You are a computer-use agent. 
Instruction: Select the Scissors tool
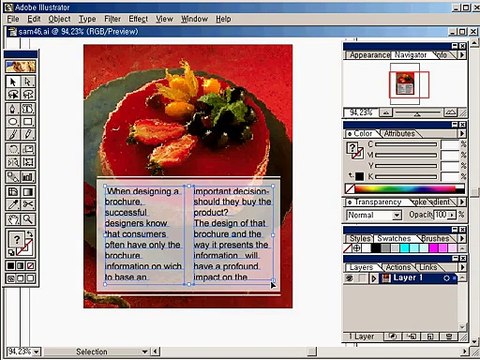point(28,204)
